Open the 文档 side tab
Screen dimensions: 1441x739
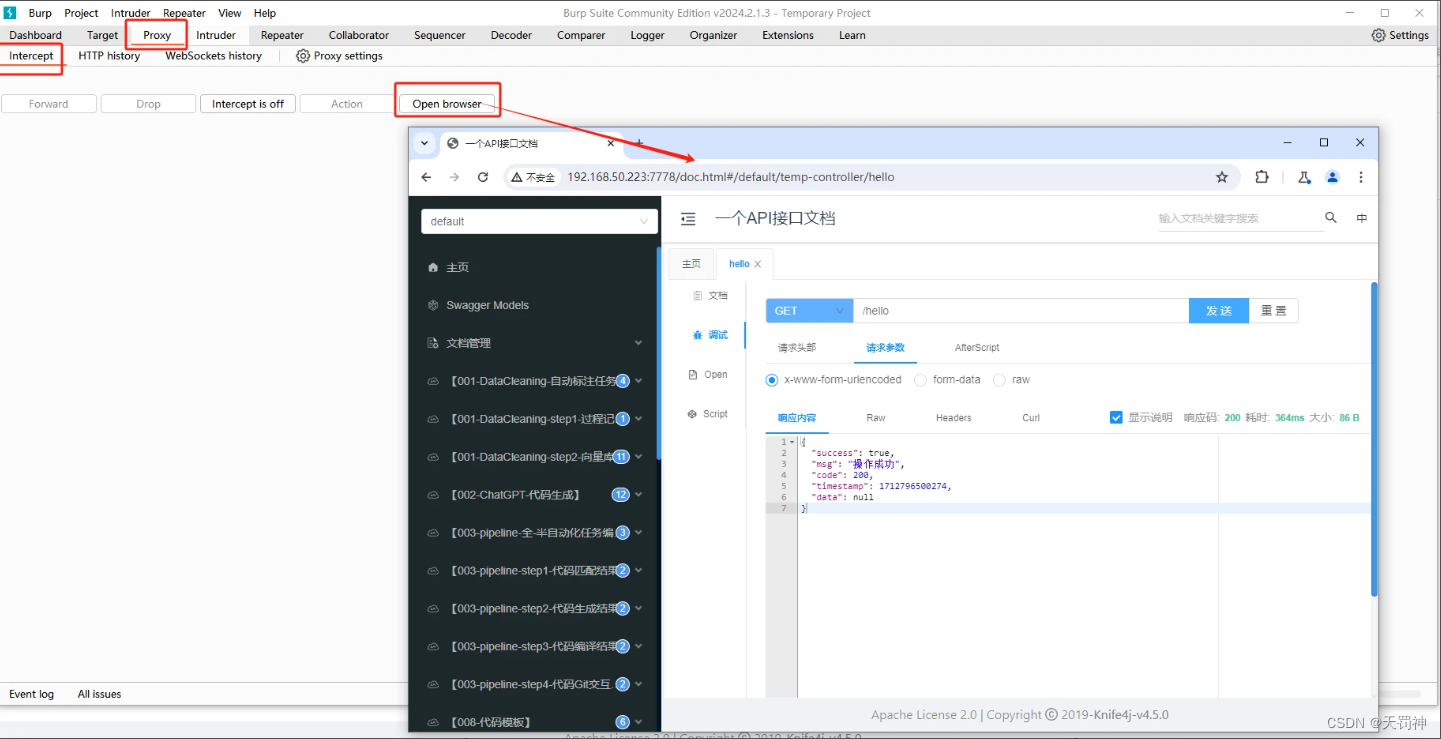[x=710, y=296]
